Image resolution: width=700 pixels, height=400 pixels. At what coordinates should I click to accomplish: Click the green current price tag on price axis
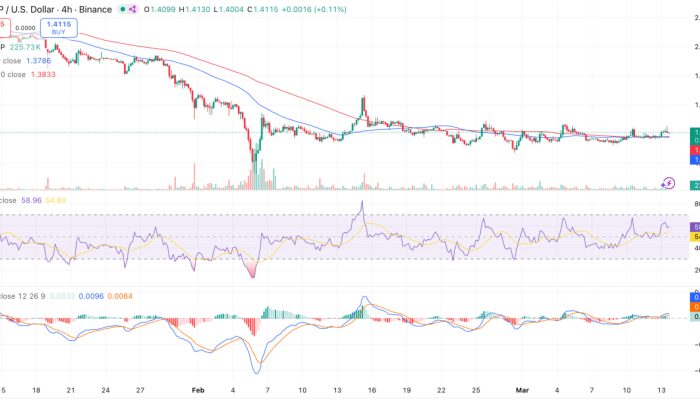695,132
